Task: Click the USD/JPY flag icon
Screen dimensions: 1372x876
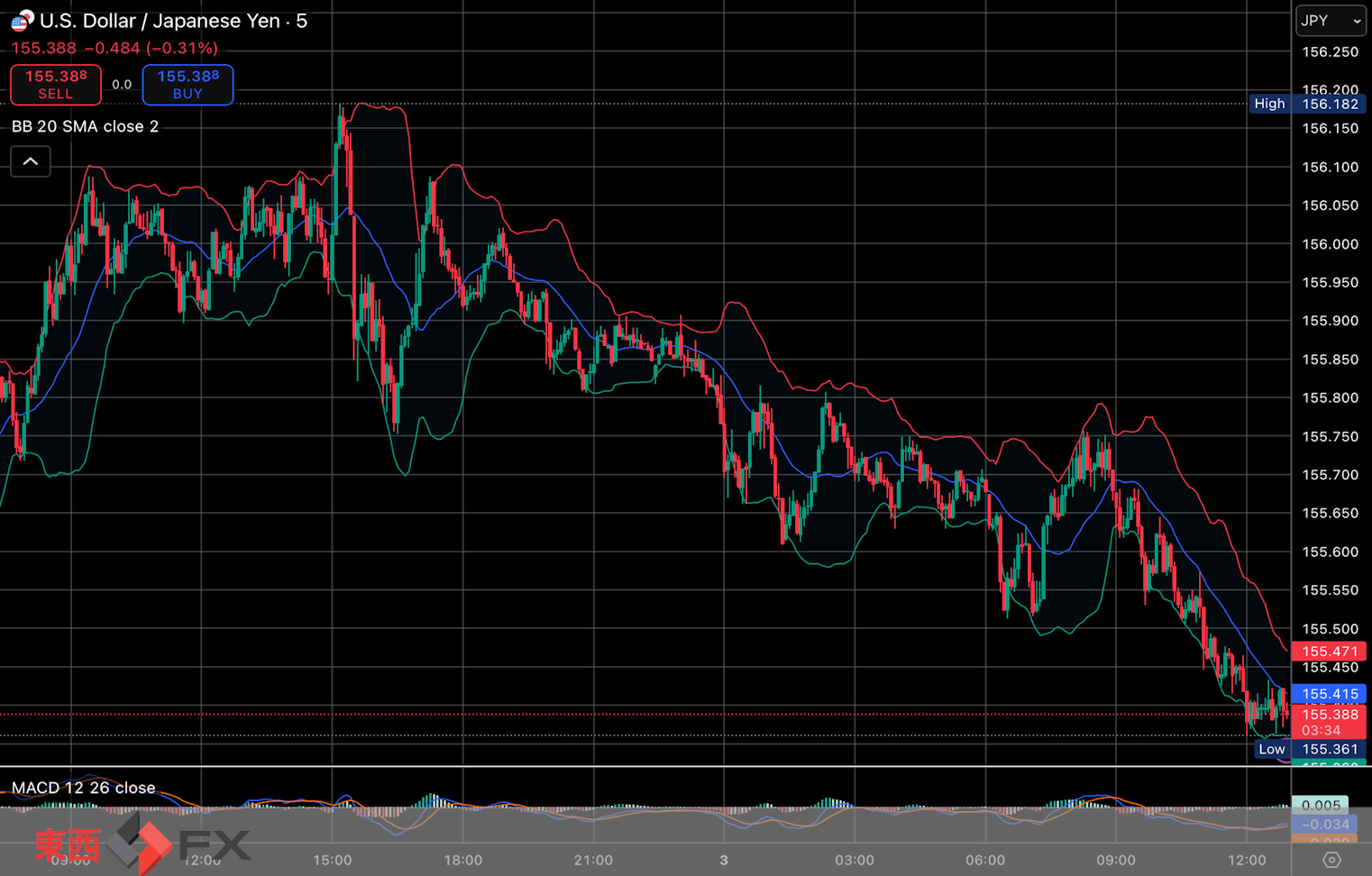Action: [22, 20]
